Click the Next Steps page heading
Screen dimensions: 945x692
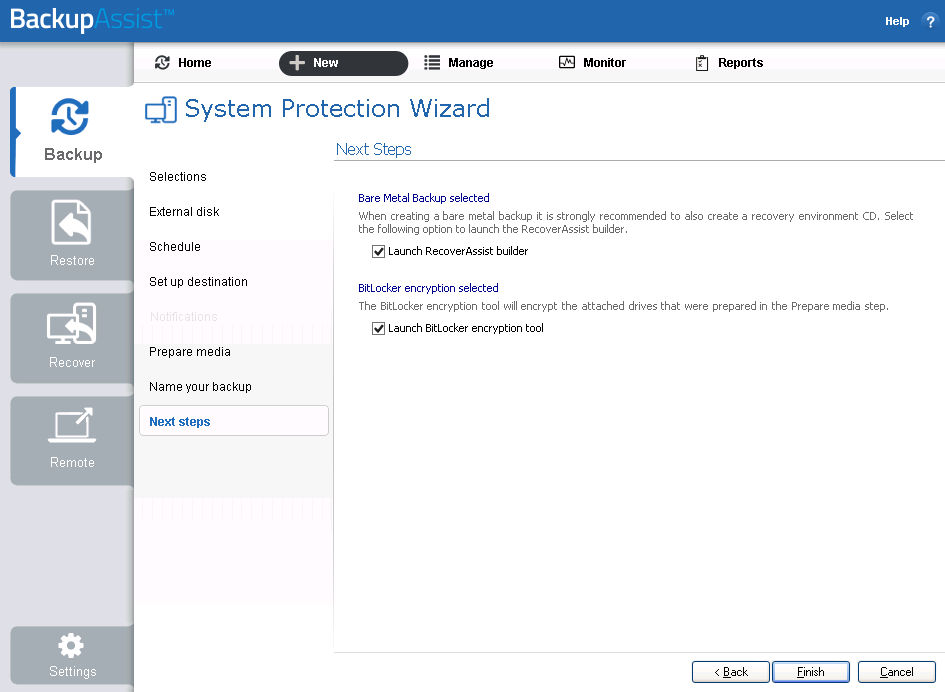tap(374, 149)
